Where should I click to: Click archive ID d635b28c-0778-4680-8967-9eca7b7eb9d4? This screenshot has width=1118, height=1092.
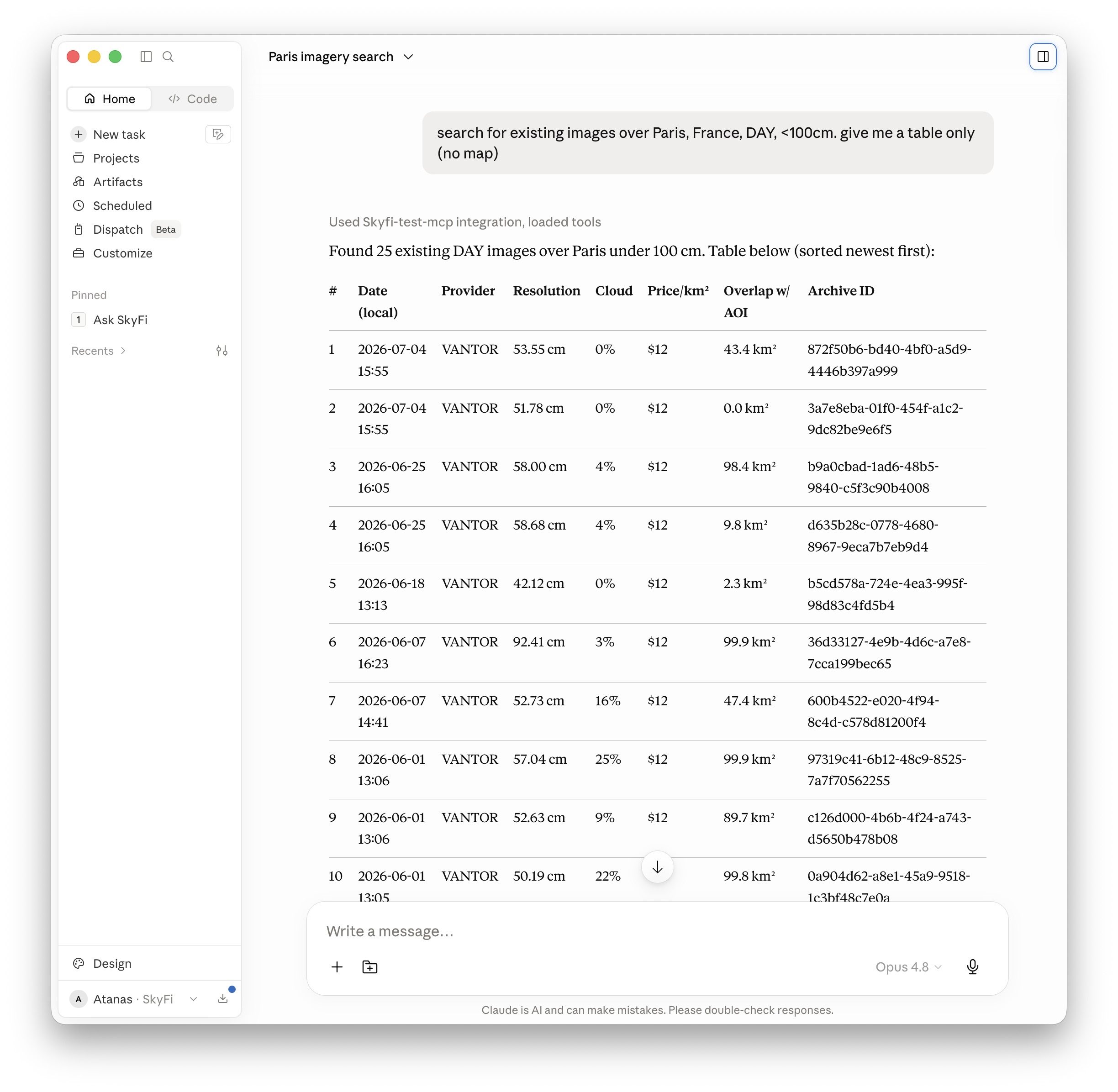coord(872,535)
